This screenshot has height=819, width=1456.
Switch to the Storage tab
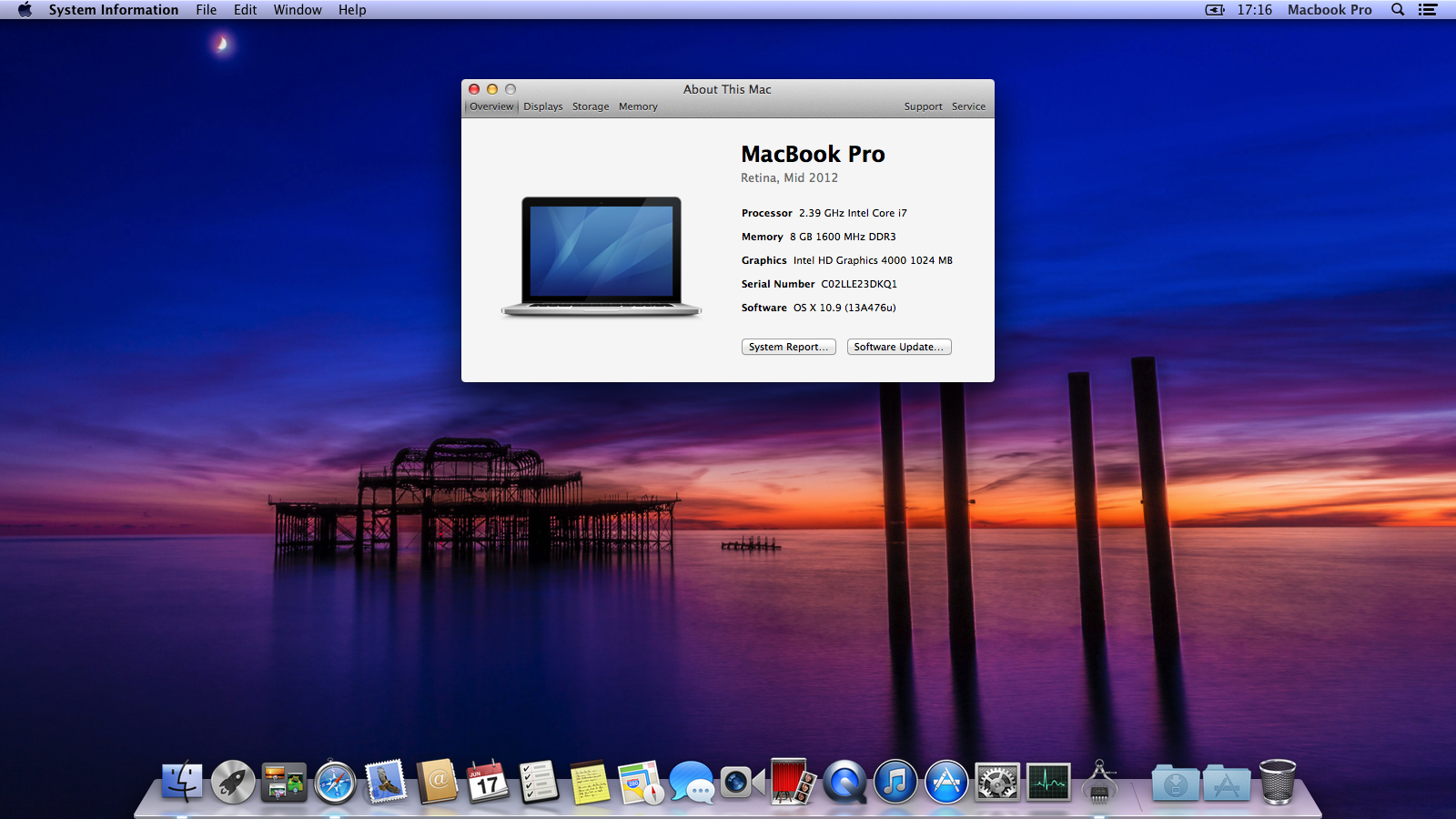pos(591,106)
